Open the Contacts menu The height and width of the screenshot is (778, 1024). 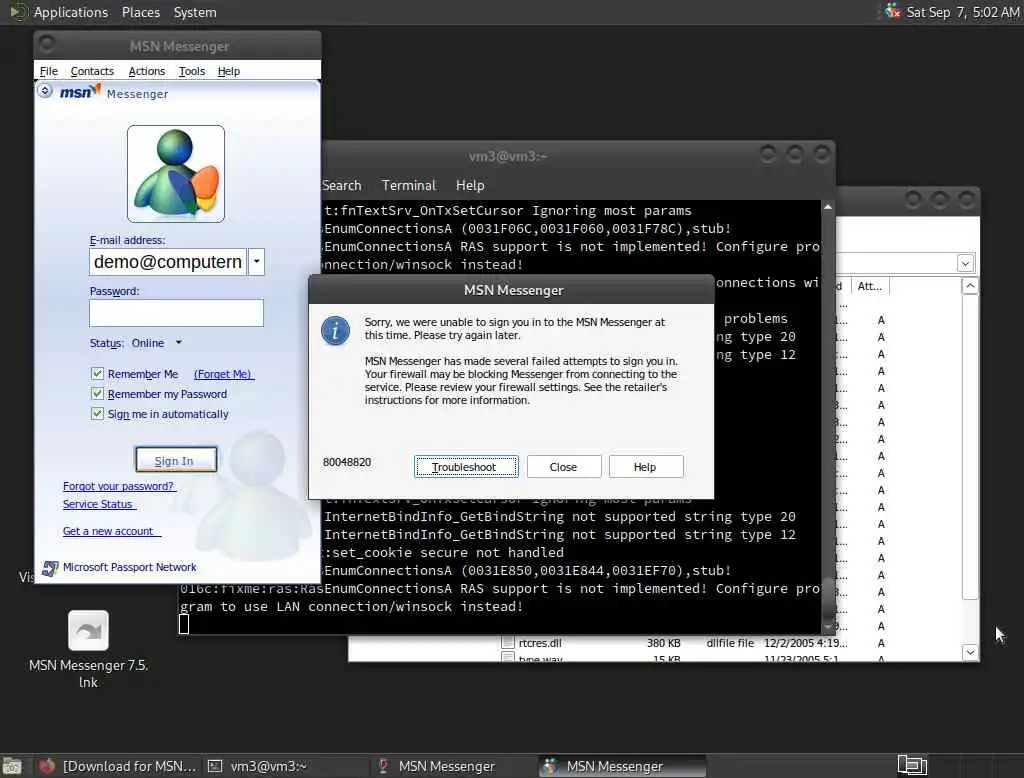[92, 71]
